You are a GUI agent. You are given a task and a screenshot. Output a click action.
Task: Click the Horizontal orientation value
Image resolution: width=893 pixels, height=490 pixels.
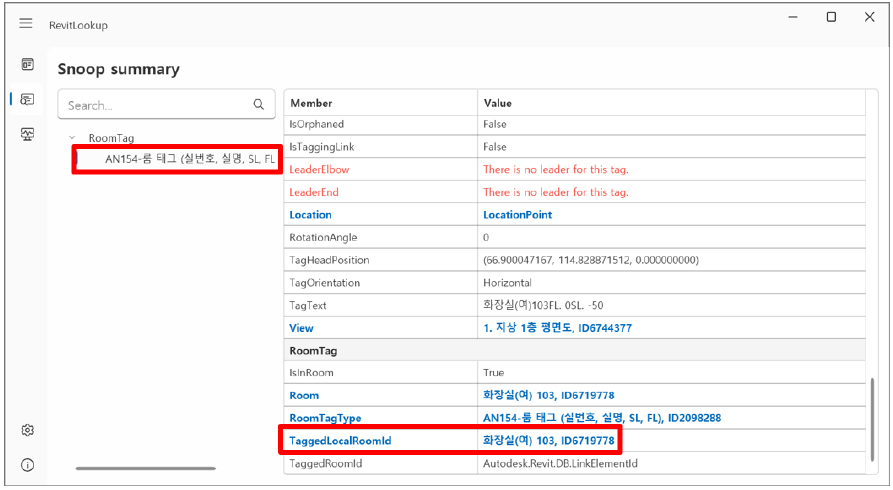(x=507, y=283)
